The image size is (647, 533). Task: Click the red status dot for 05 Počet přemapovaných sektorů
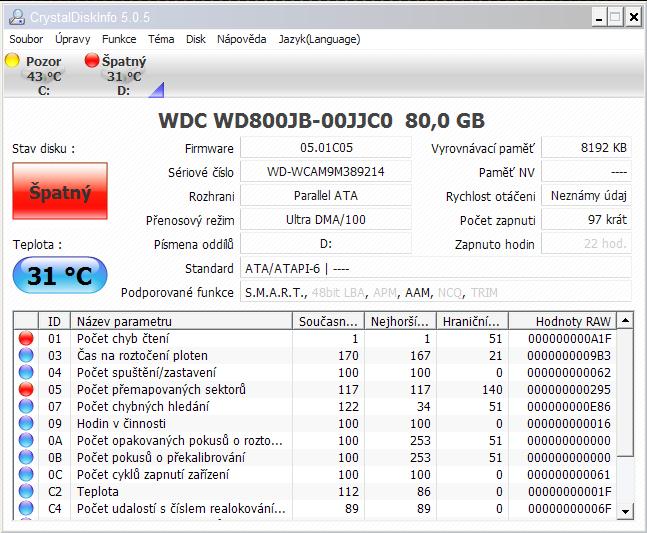26,389
